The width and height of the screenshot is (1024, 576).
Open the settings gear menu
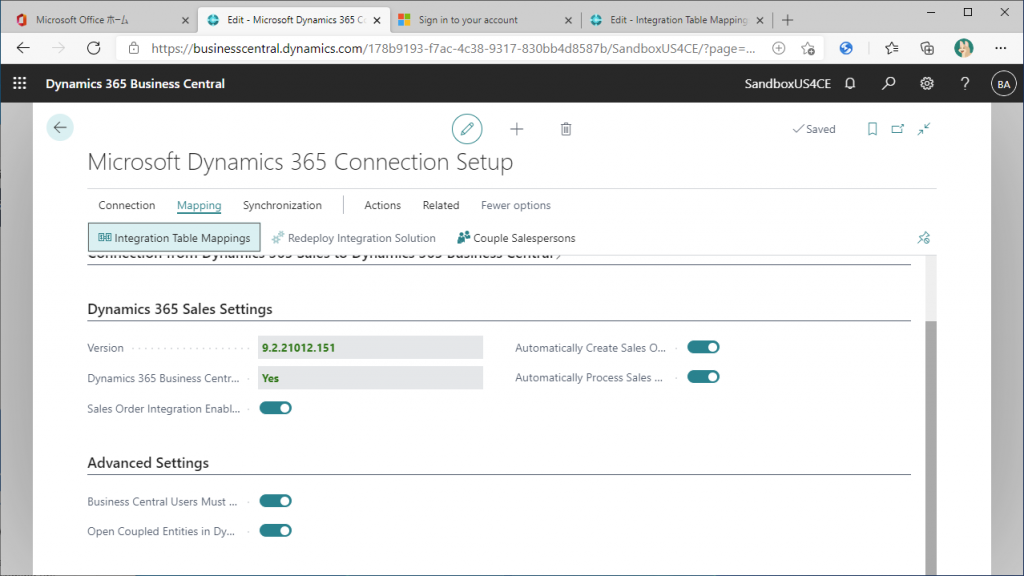(927, 84)
